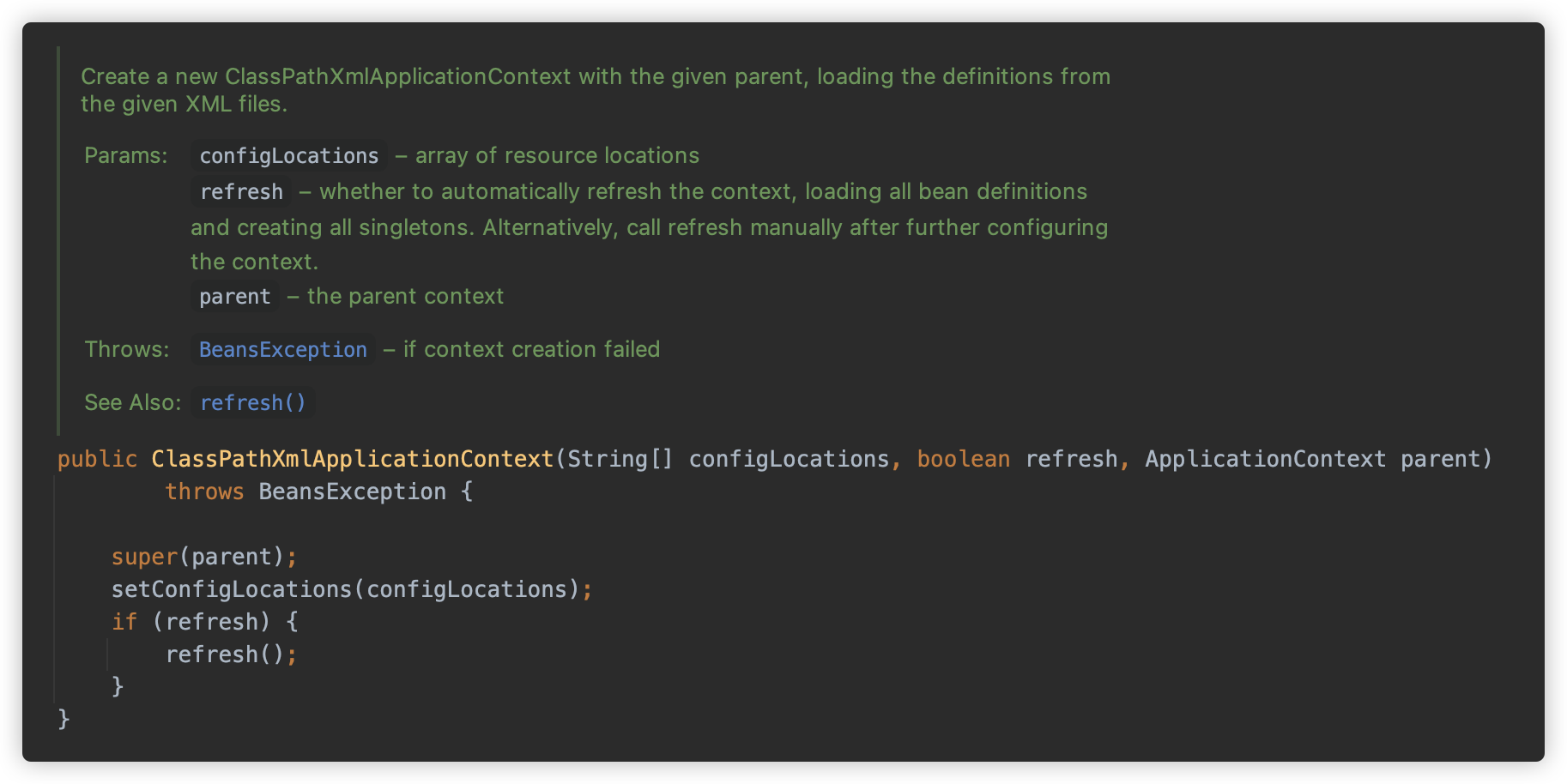1567x784 pixels.
Task: Click the boolean keyword before refresh
Action: point(963,459)
